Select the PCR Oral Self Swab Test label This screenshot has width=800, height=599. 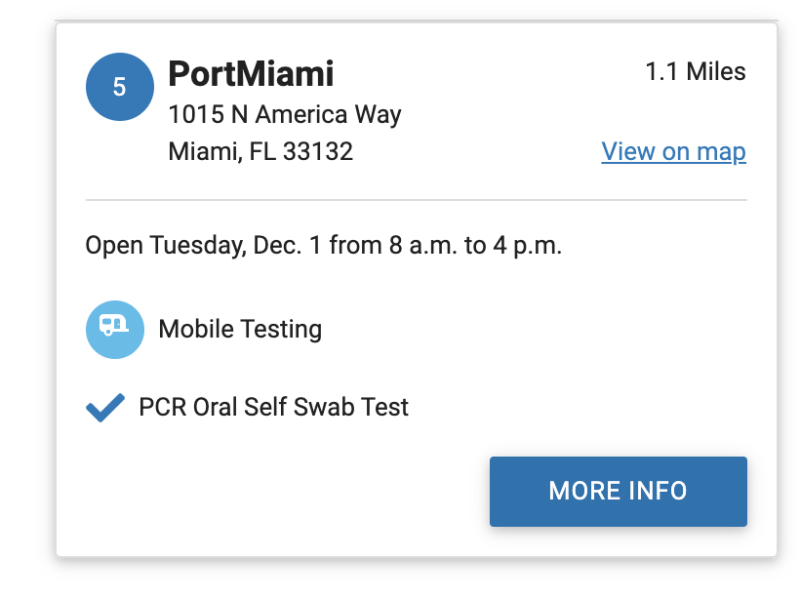point(273,407)
